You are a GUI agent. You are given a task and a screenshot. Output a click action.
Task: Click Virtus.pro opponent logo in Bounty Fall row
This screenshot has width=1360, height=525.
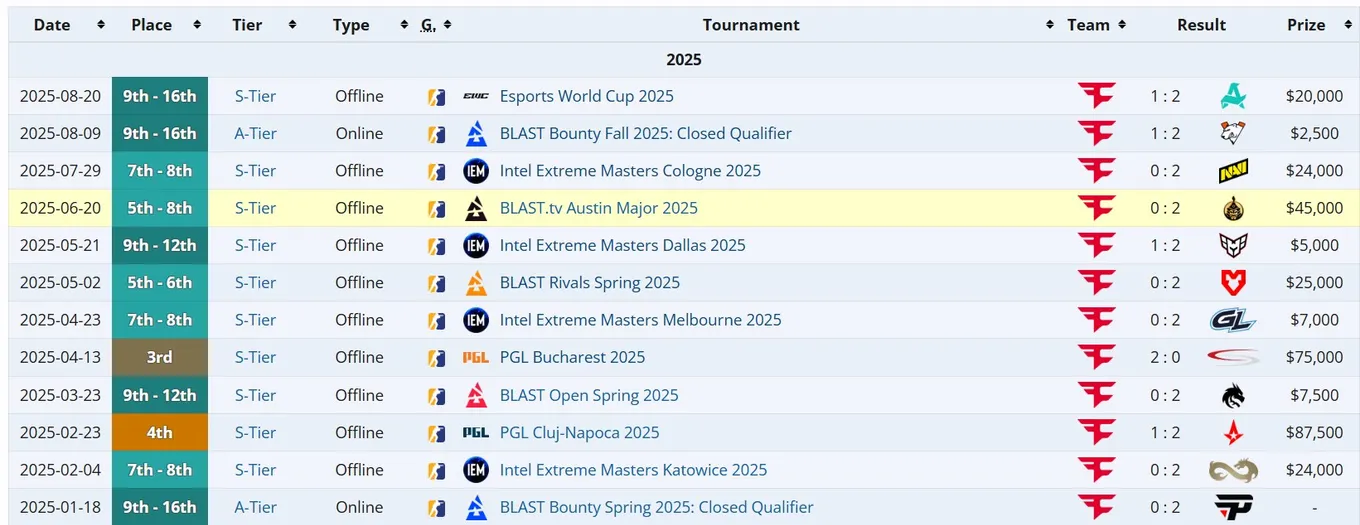(1233, 133)
